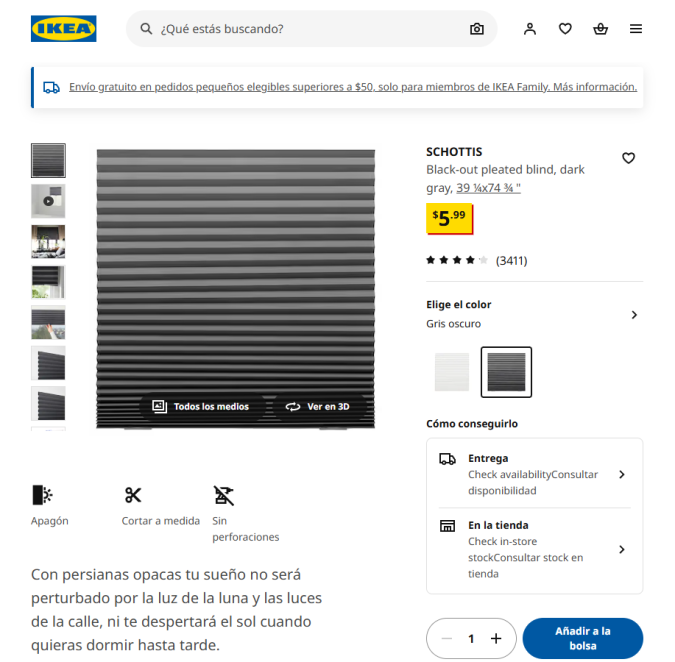Click the Todos los medios button

201,406
